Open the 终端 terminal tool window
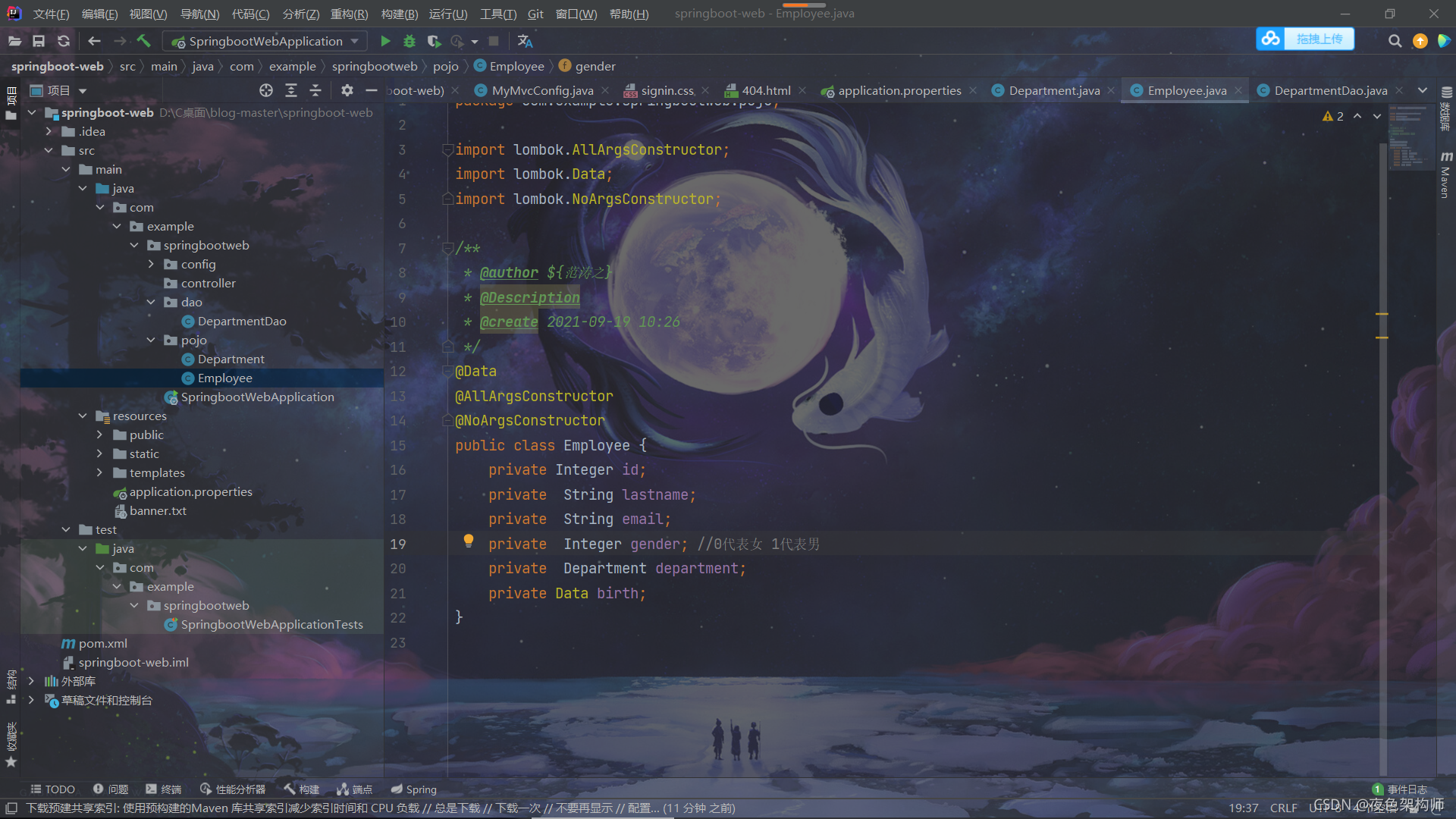Screen dimensions: 1456x819 point(164,789)
